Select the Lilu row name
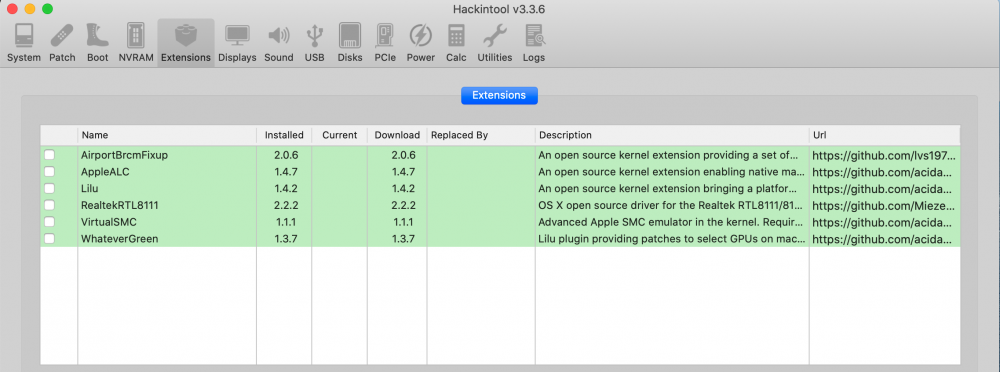 pyautogui.click(x=90, y=188)
